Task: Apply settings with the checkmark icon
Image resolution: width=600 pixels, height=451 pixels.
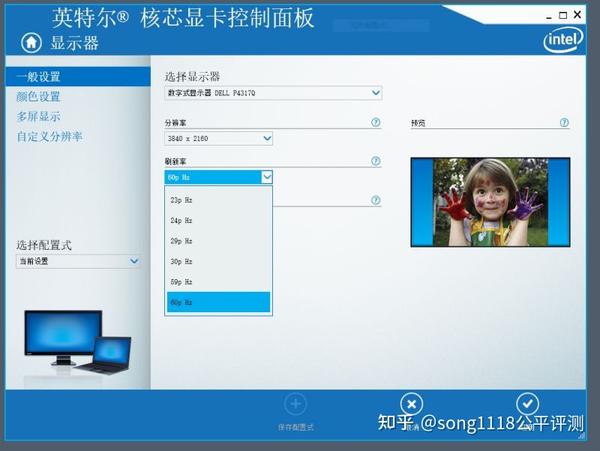Action: [x=527, y=403]
